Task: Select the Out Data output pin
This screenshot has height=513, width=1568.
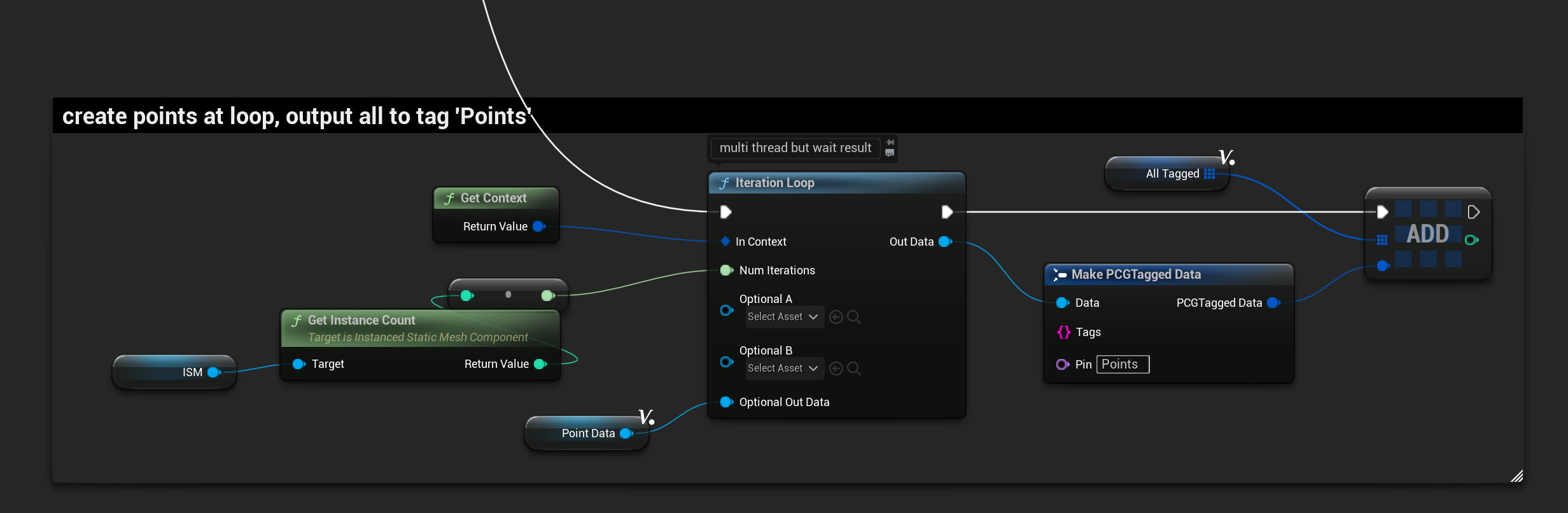Action: pyautogui.click(x=945, y=242)
